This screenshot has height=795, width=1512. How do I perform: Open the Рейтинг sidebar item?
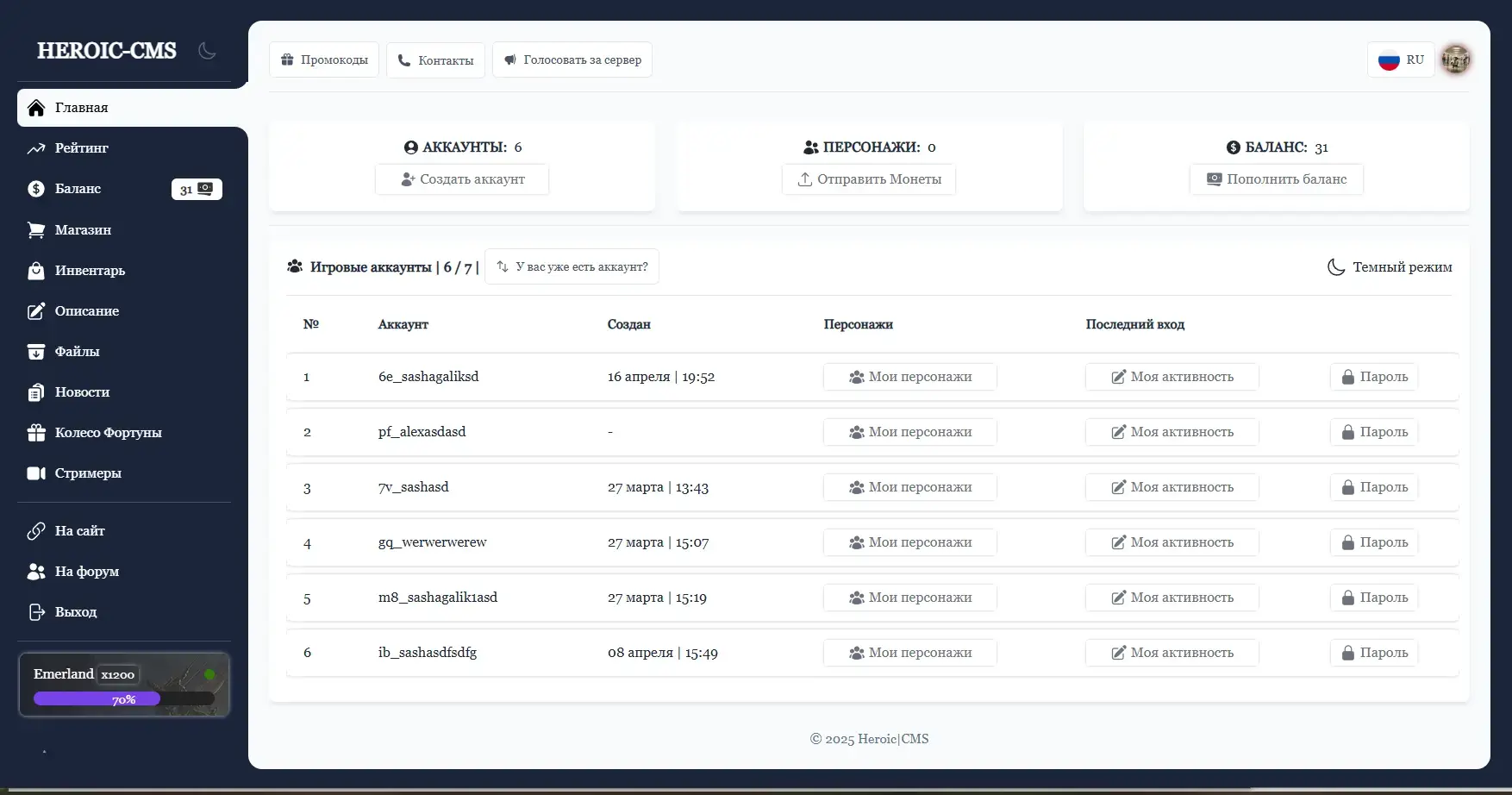[x=124, y=148]
